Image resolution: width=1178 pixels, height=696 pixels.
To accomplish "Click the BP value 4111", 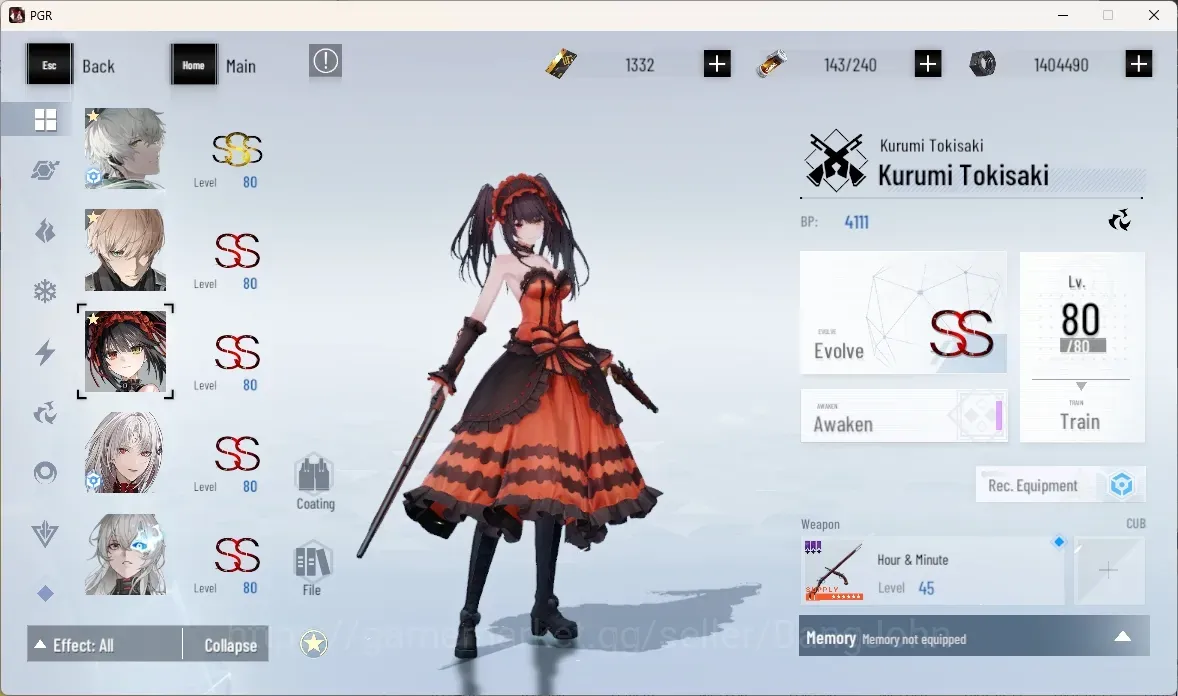I will click(x=856, y=222).
